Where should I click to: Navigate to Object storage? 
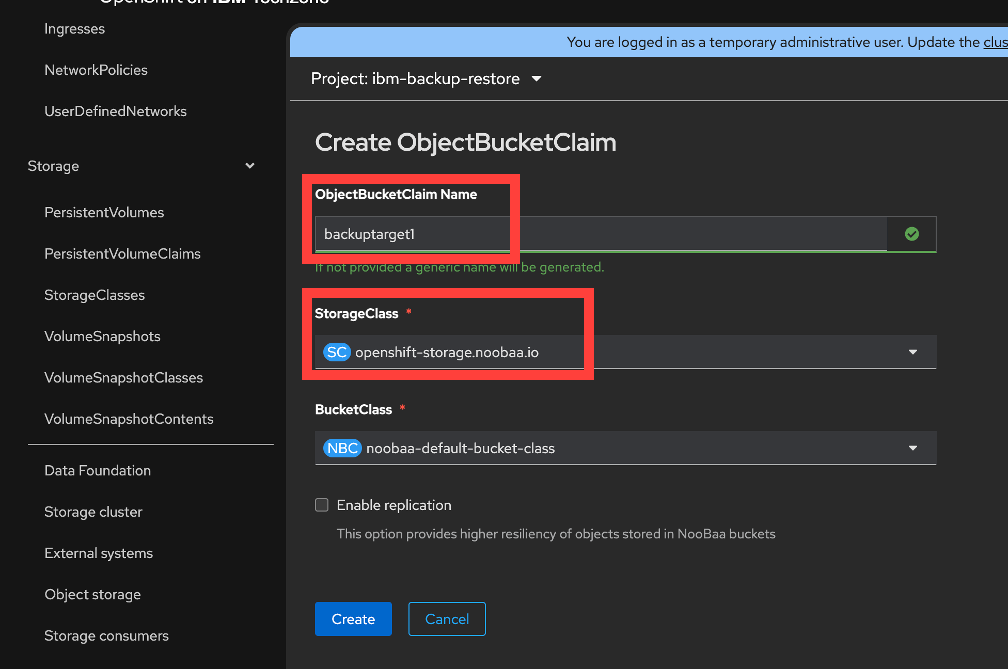coord(92,594)
